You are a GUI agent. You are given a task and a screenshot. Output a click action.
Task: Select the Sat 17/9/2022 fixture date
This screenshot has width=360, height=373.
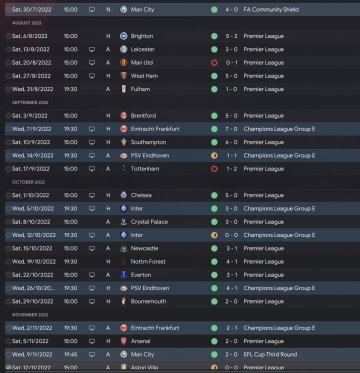point(31,169)
